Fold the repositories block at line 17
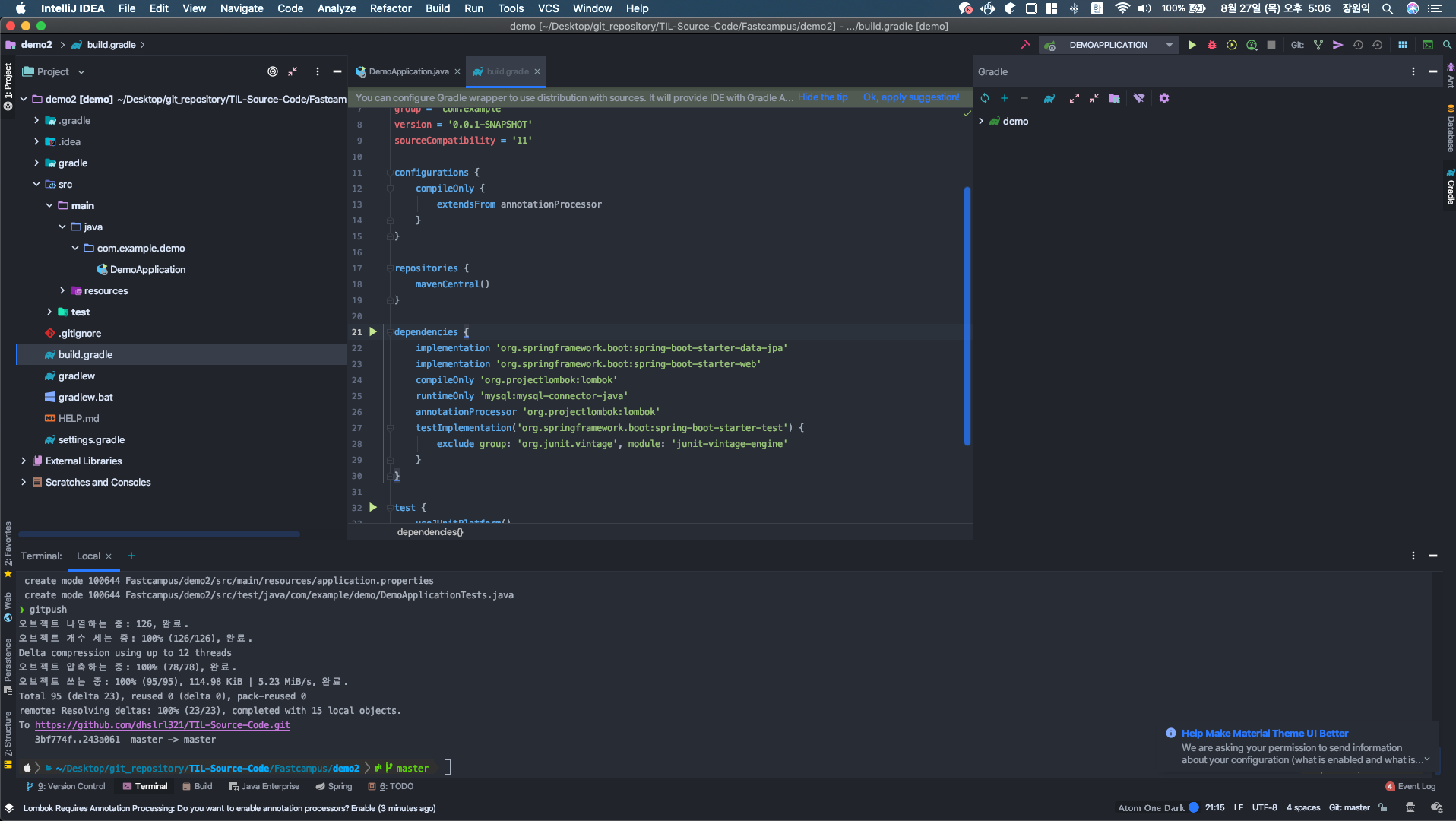Screen dimensions: 1456x821 (390, 268)
